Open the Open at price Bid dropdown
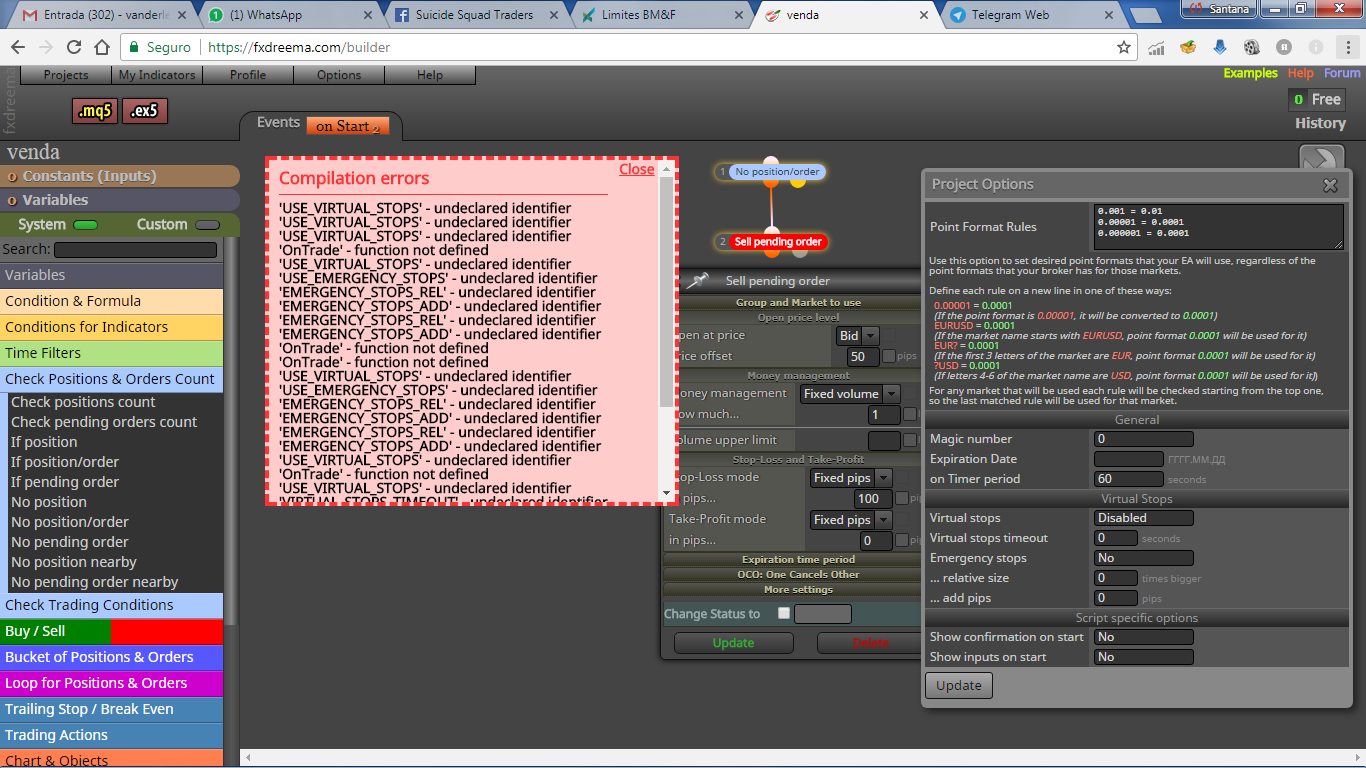The width and height of the screenshot is (1366, 768). (857, 336)
